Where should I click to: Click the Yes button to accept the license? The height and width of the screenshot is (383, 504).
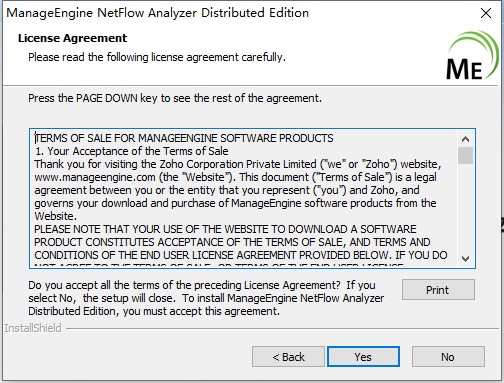point(363,356)
